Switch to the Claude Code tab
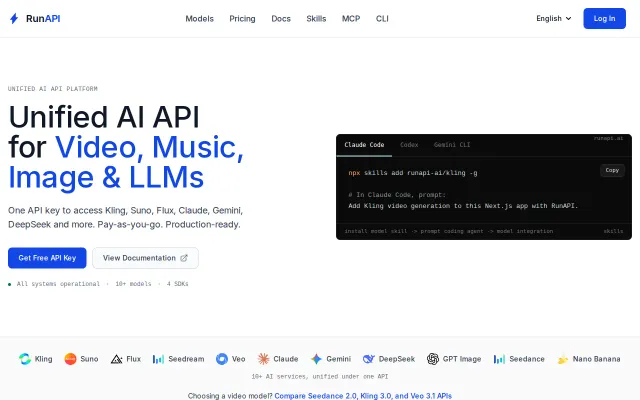 (x=364, y=145)
